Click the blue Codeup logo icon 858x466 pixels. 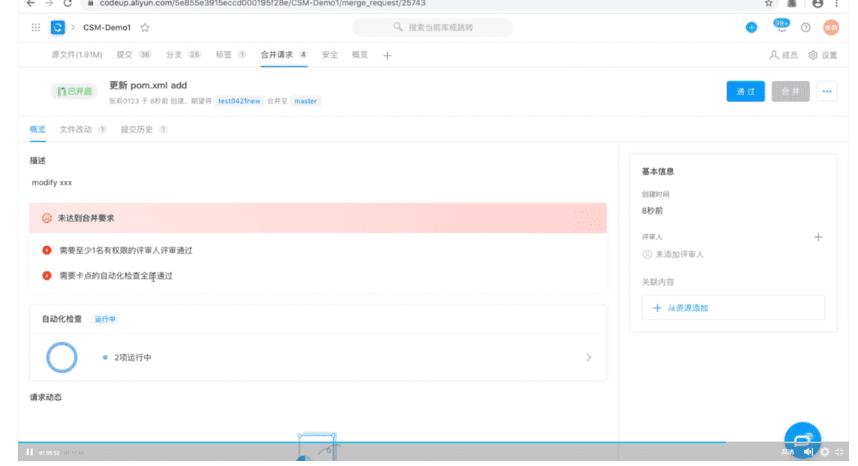[x=57, y=27]
